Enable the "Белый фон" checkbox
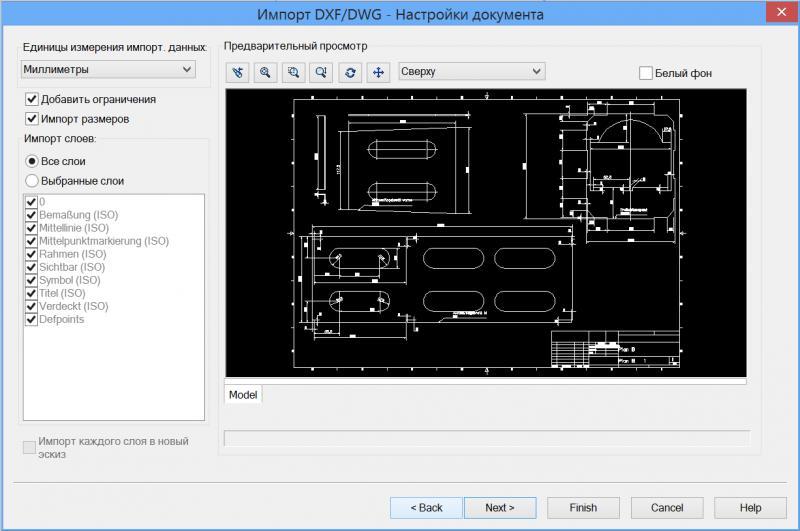This screenshot has height=531, width=800. [646, 73]
